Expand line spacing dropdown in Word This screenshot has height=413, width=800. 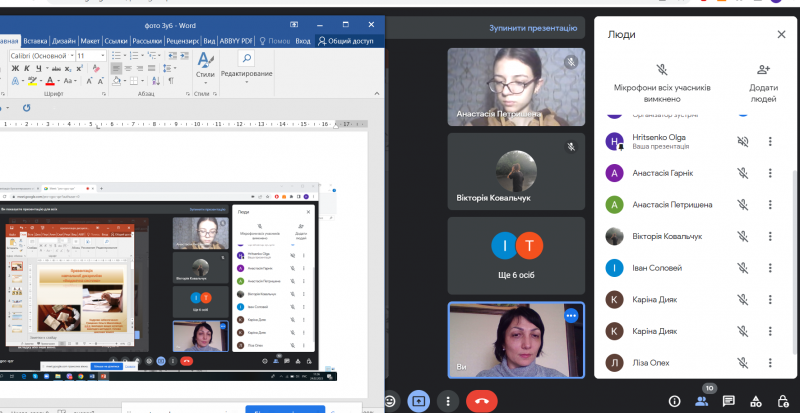coord(175,68)
